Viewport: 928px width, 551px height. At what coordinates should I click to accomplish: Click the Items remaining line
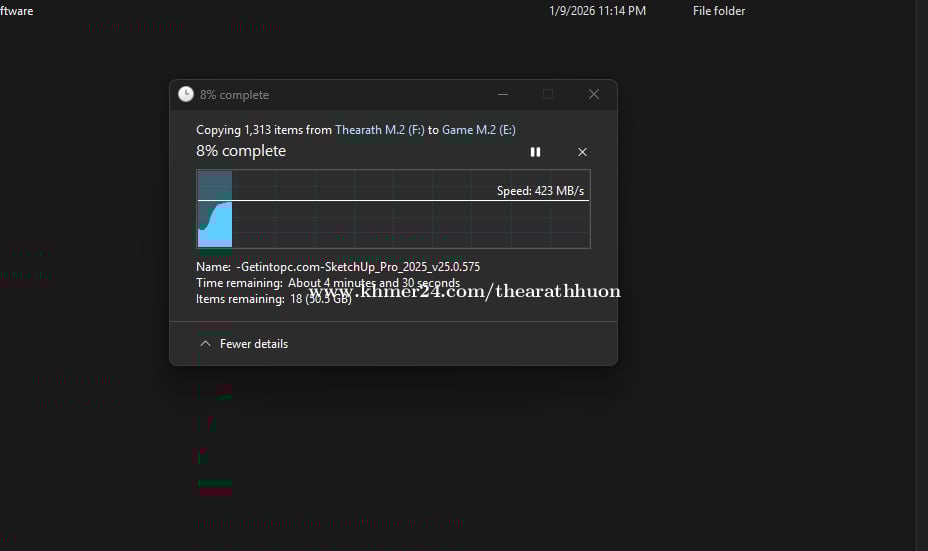coord(273,299)
